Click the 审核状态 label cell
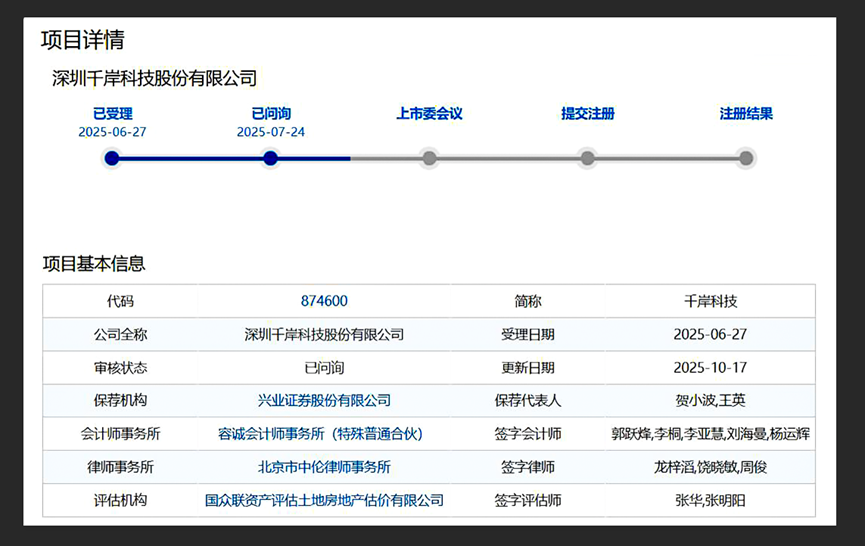Screen dimensions: 865x546 coord(120,368)
